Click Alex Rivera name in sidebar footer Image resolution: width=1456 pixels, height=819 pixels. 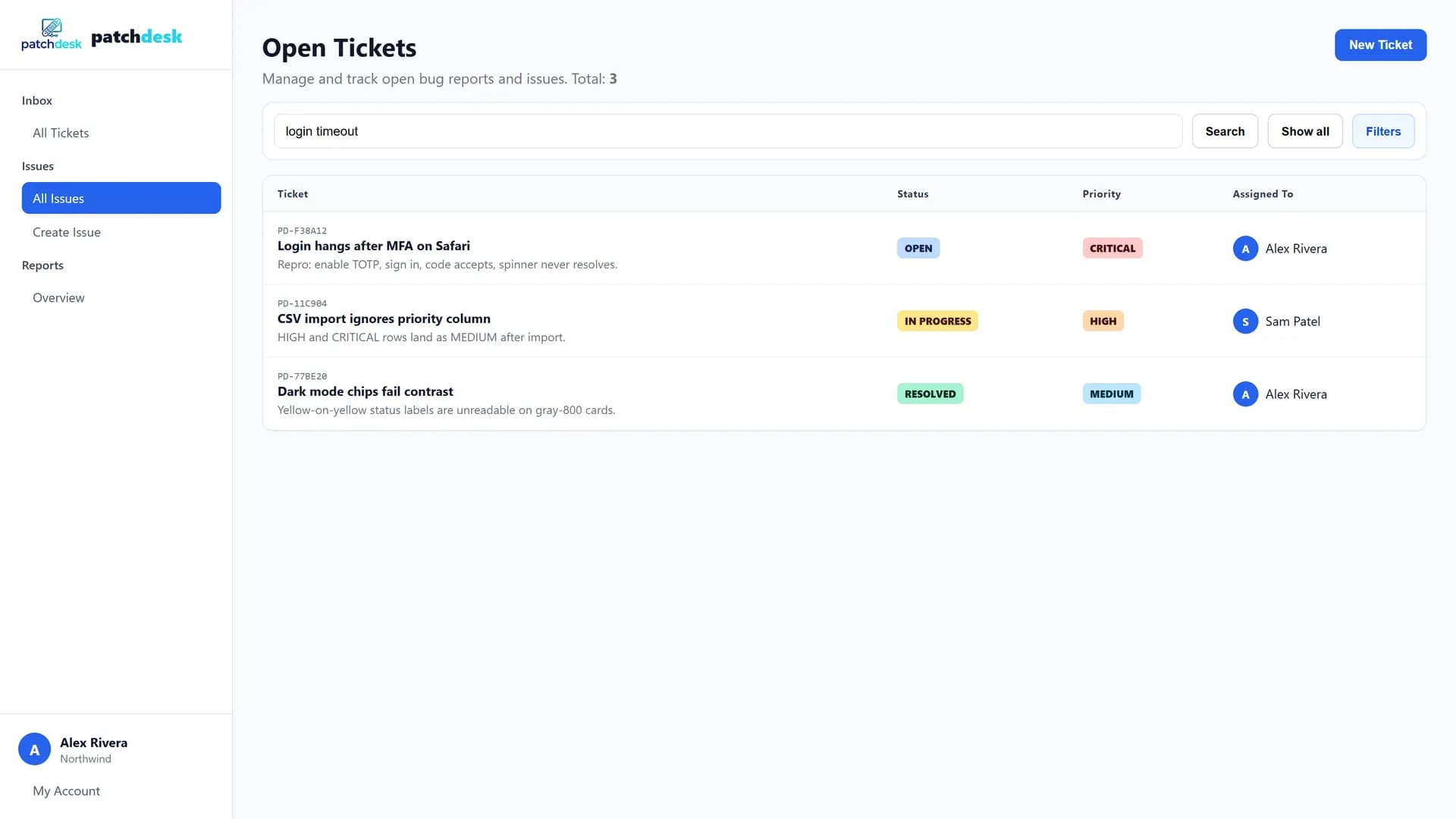(x=93, y=742)
